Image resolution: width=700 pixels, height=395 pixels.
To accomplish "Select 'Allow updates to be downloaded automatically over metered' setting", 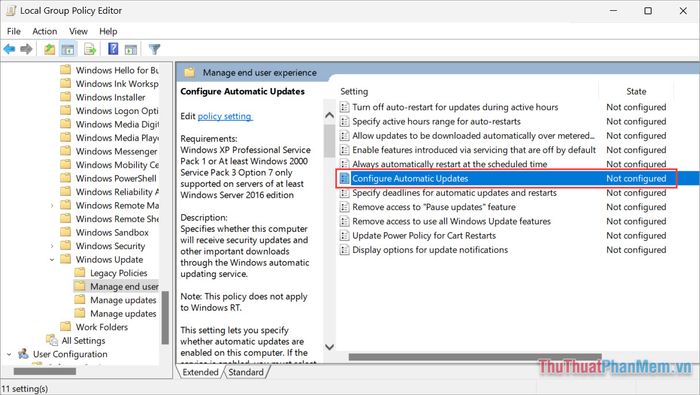I will click(x=473, y=136).
